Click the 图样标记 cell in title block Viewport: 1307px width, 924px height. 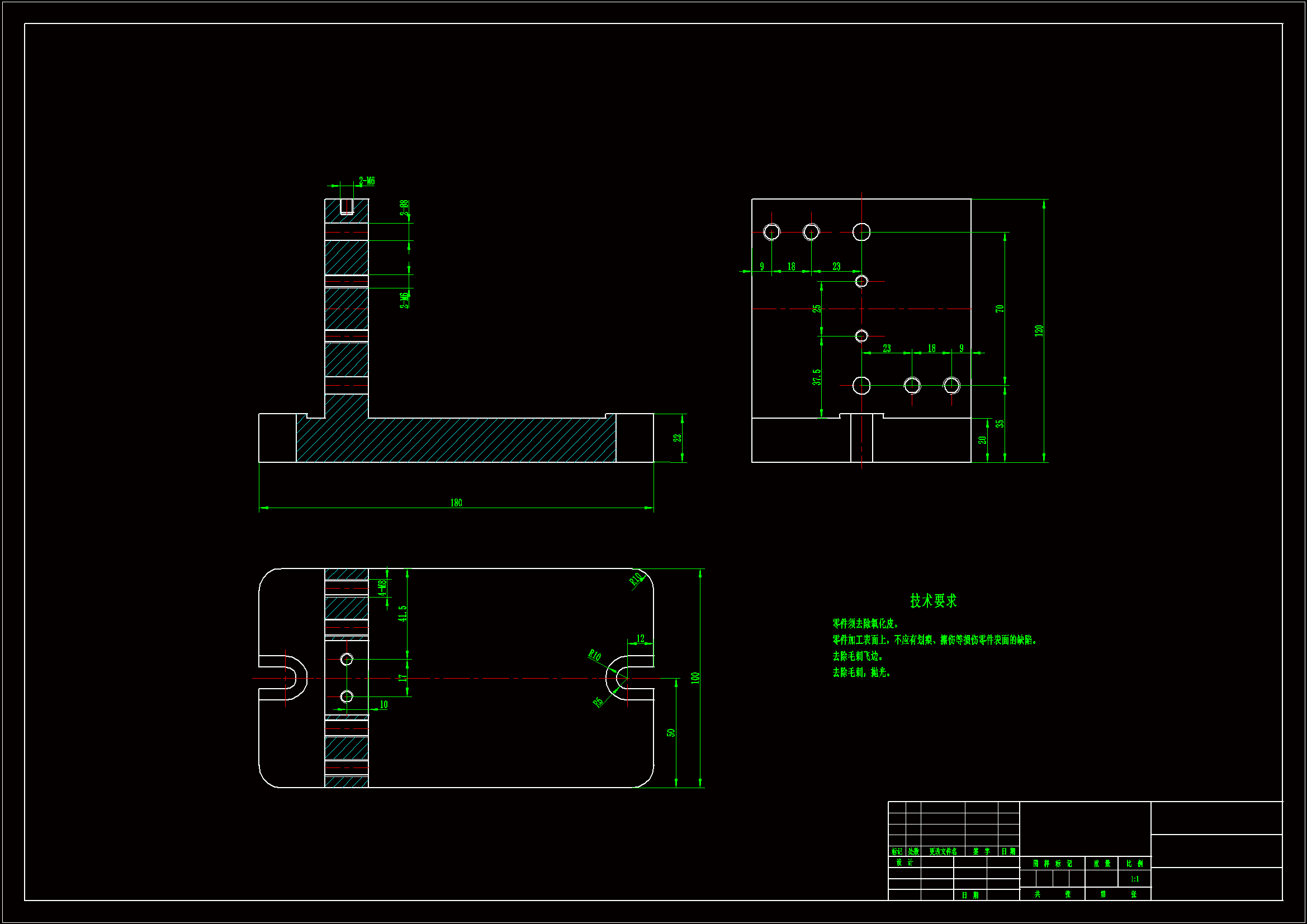pyautogui.click(x=1052, y=864)
